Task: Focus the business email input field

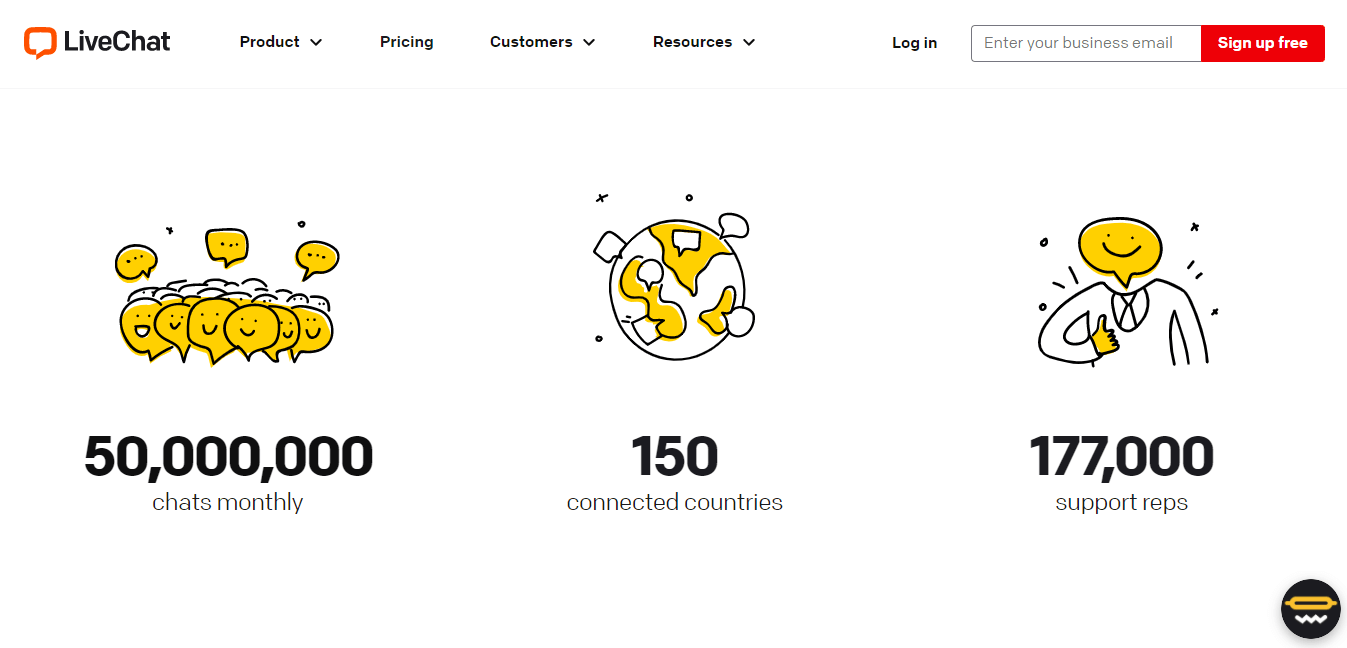Action: (x=1085, y=43)
